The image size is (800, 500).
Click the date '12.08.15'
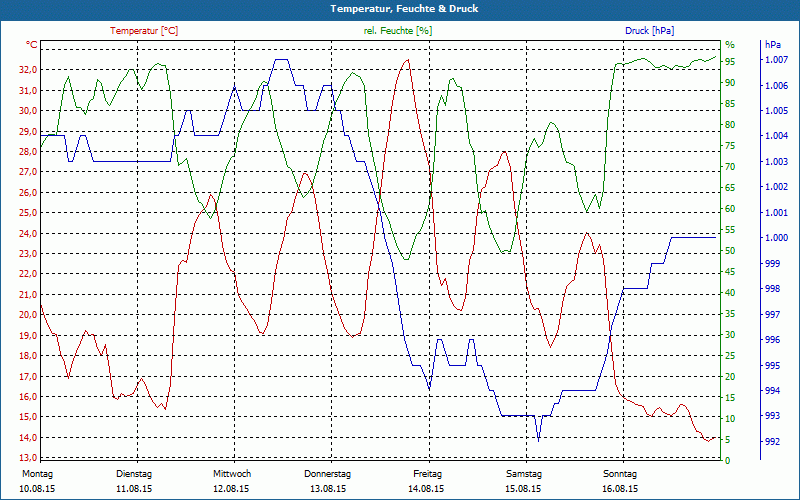(231, 489)
